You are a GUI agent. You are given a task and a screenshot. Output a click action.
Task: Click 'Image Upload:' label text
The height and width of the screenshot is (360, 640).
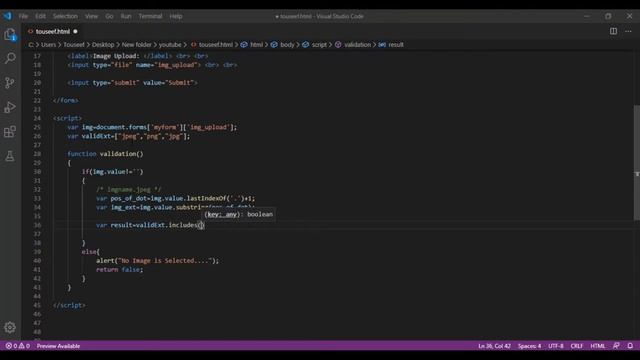click(116, 56)
